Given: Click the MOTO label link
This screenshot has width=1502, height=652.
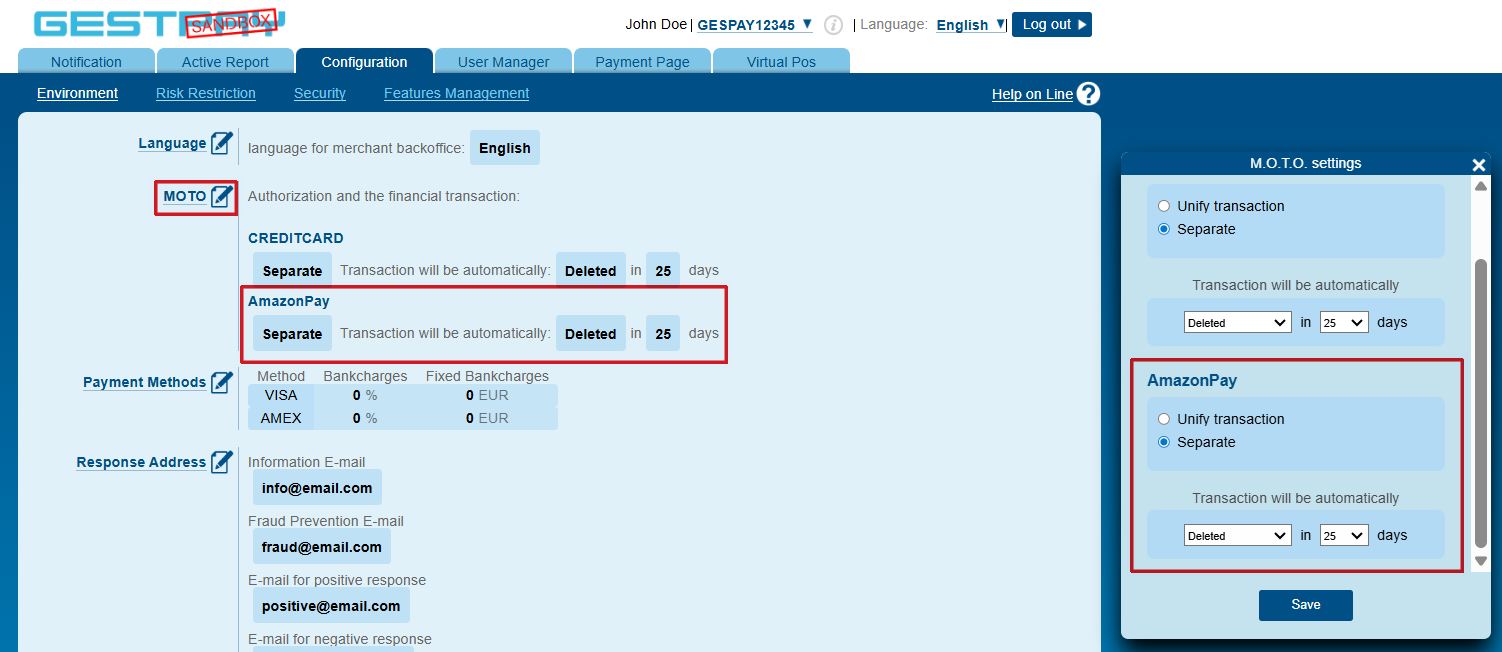Looking at the screenshot, I should (x=185, y=196).
